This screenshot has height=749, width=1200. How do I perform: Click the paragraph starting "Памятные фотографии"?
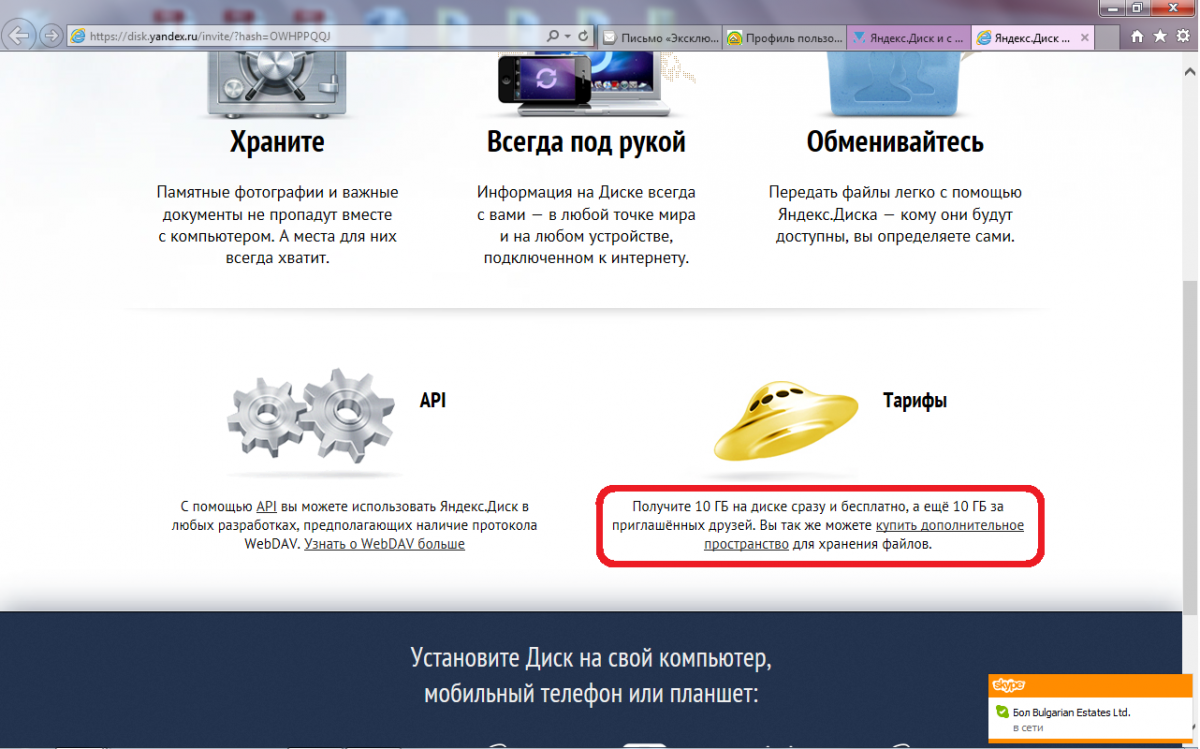click(x=277, y=225)
